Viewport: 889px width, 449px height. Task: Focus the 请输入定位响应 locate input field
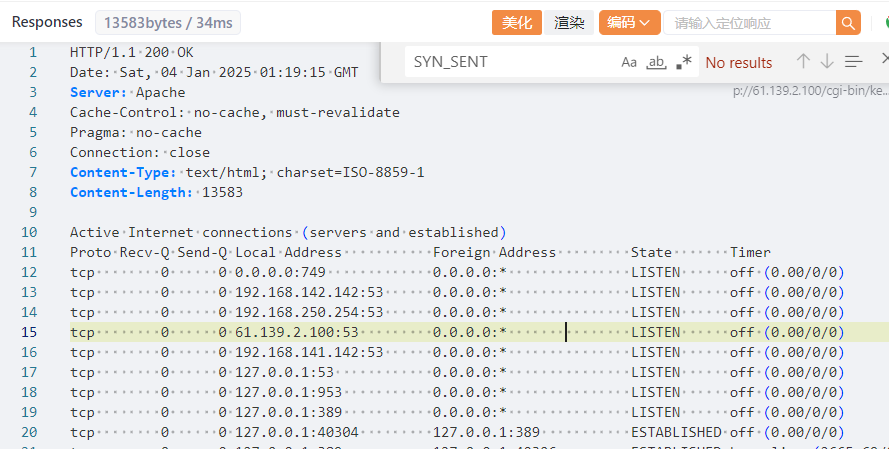[x=750, y=23]
